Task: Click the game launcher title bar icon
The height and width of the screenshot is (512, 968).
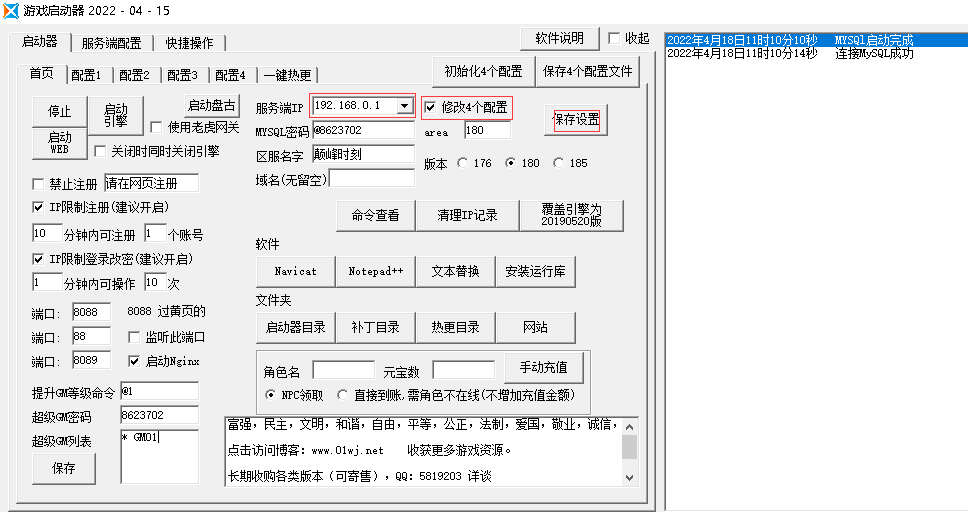Action: point(11,10)
